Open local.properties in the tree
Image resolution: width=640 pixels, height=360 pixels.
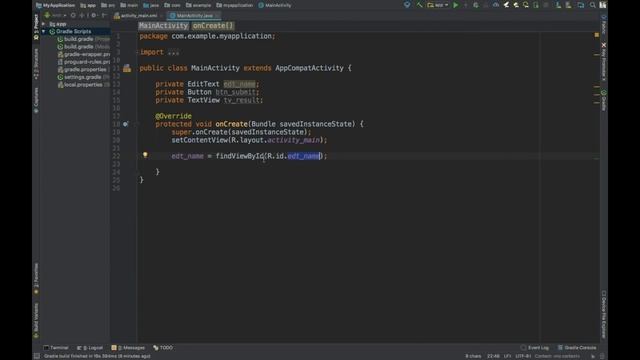pos(83,85)
